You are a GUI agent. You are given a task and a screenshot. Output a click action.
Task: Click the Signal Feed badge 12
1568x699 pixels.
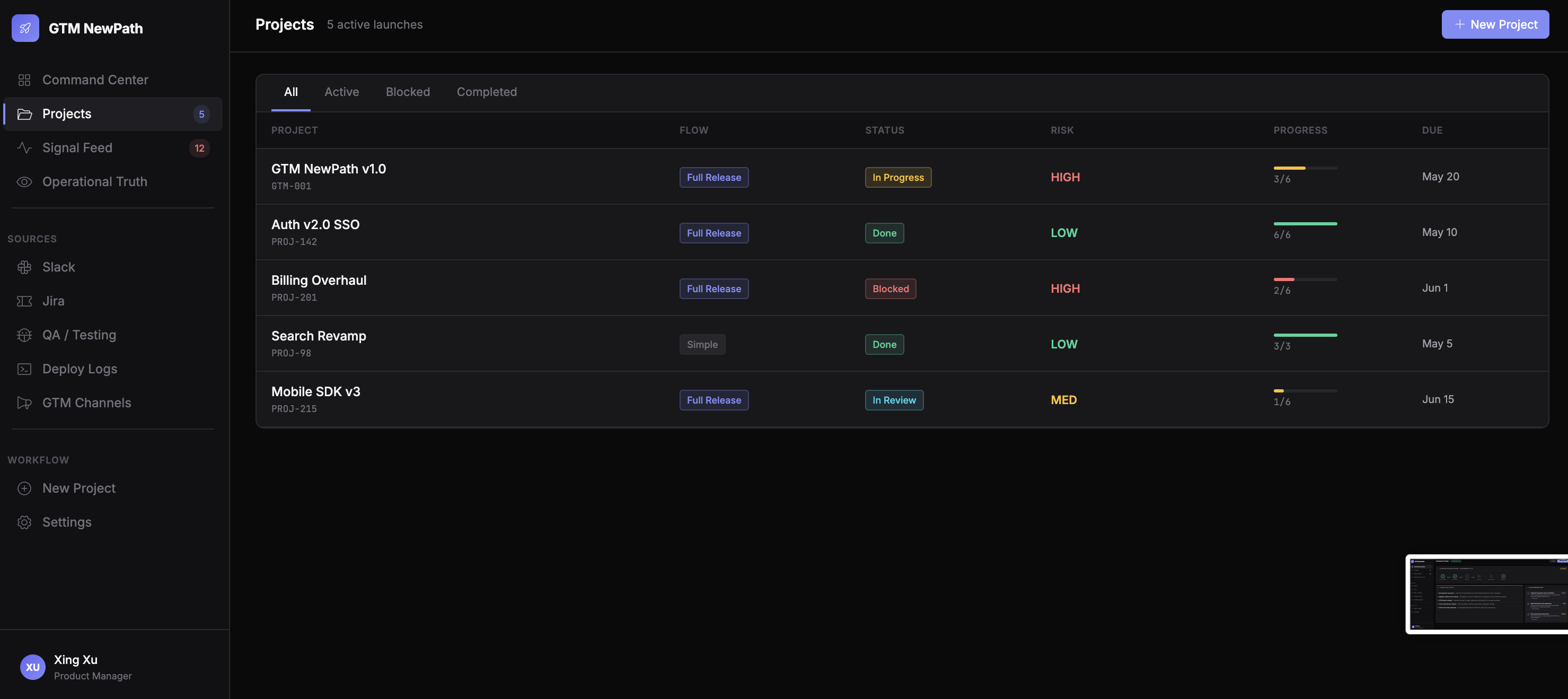pos(200,148)
